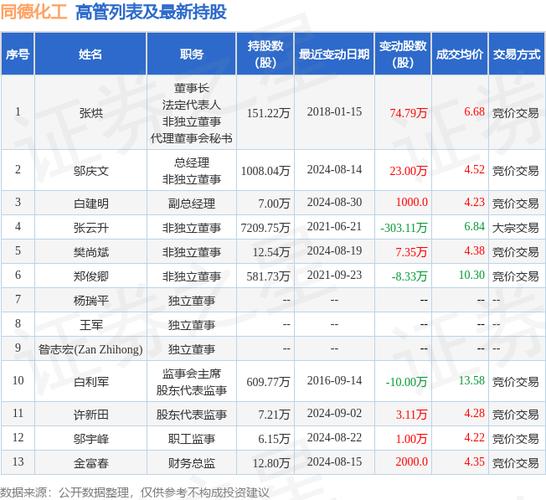The image size is (546, 500).
Task: Click the 高管列表及最新持股 heading
Action: pos(151,12)
